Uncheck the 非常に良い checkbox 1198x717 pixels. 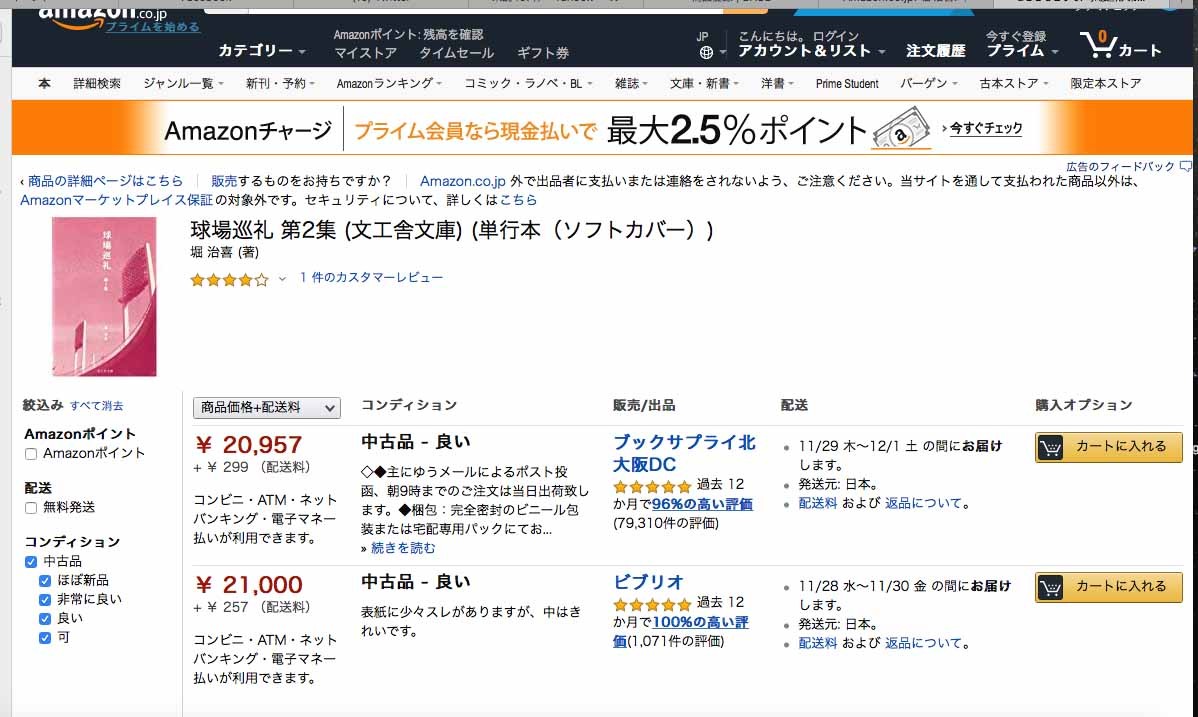[x=45, y=600]
